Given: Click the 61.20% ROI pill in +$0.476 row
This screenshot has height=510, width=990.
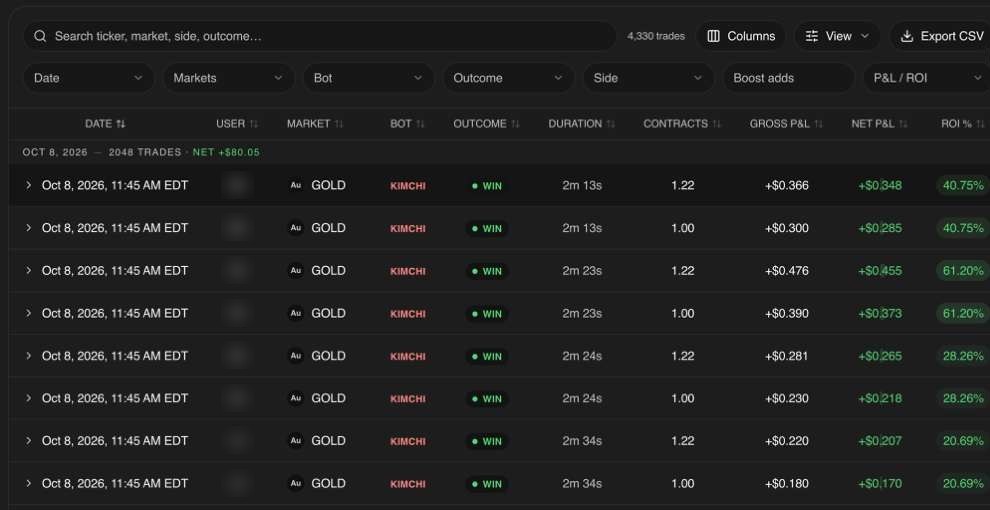Looking at the screenshot, I should coord(963,271).
